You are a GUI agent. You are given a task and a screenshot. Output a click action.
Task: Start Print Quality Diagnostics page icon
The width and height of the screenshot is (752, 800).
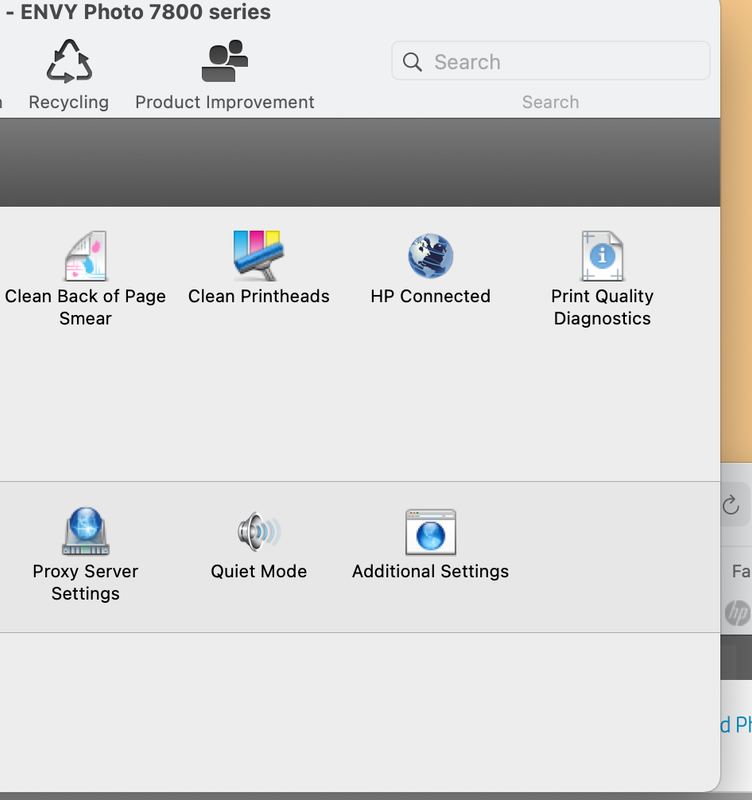602,256
